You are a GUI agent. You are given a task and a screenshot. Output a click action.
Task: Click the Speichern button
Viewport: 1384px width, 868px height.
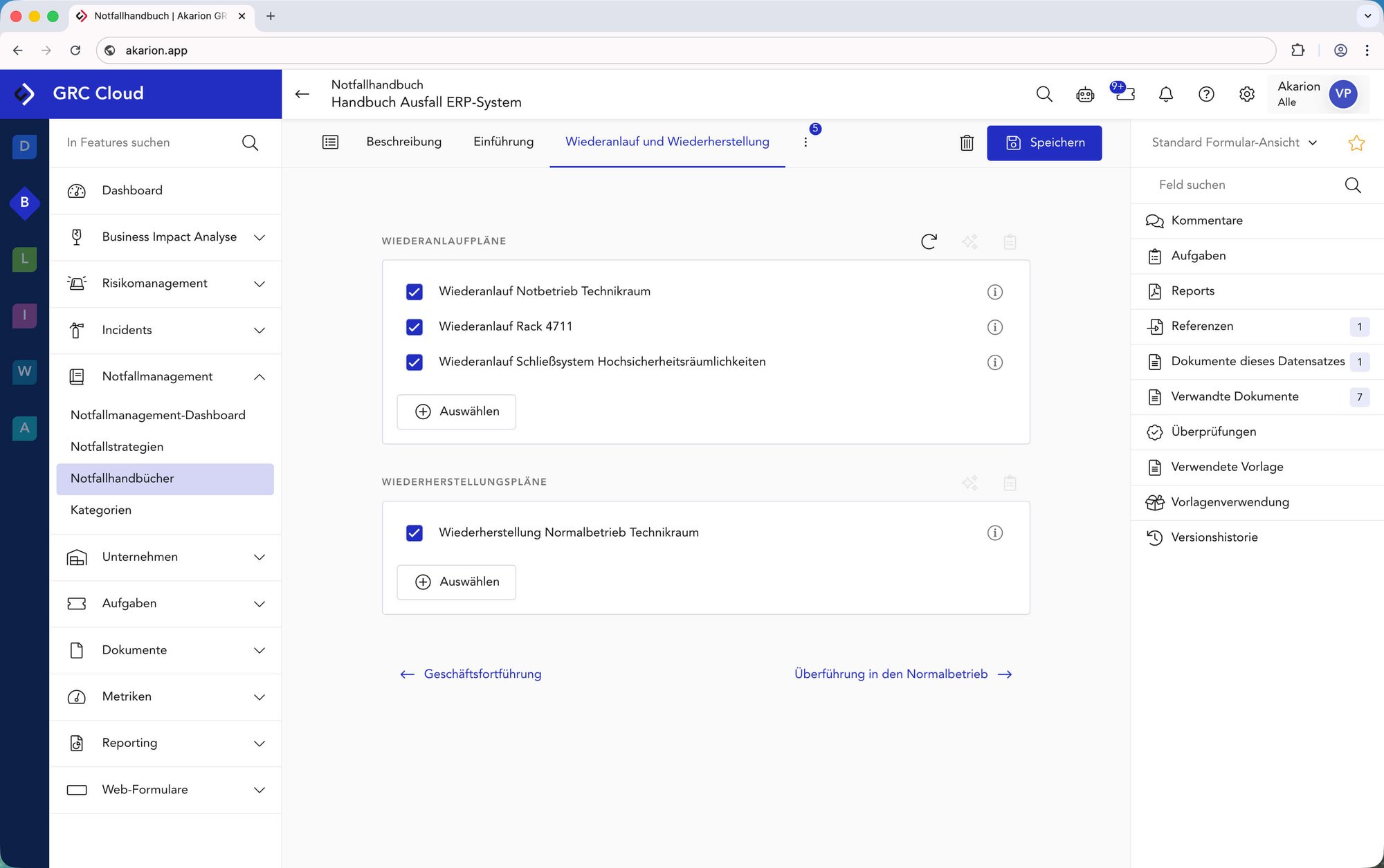(1044, 142)
